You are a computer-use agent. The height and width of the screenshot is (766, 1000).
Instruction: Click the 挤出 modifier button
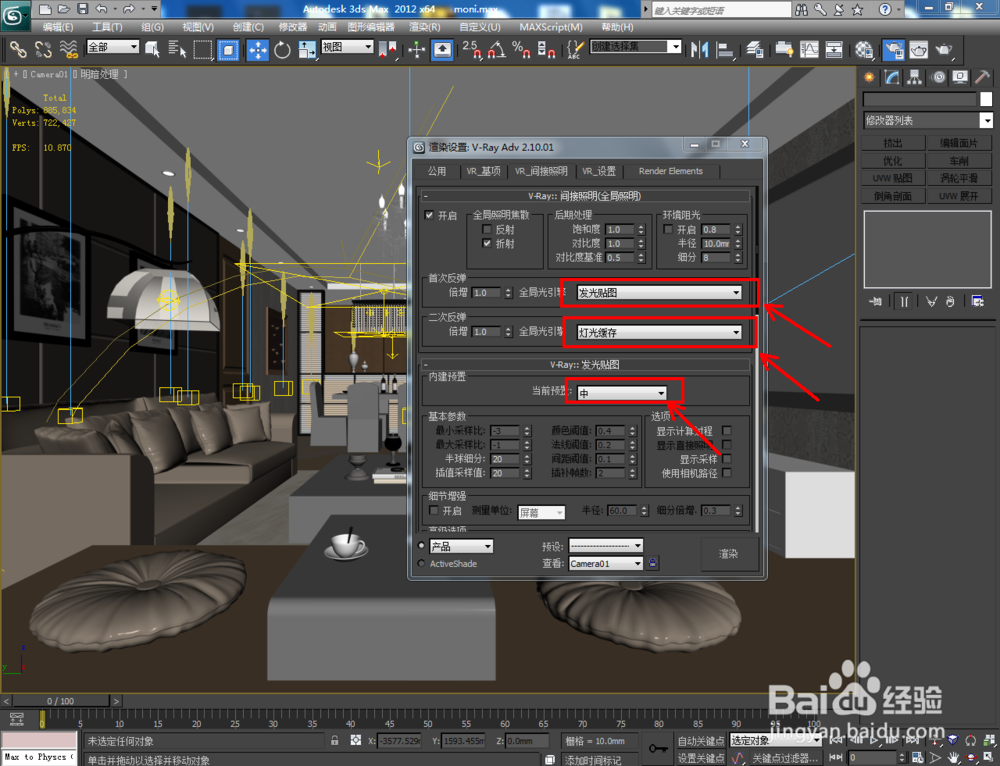point(892,143)
